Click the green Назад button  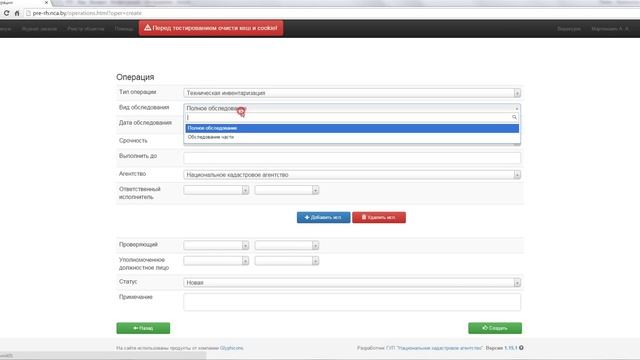pyautogui.click(x=143, y=328)
